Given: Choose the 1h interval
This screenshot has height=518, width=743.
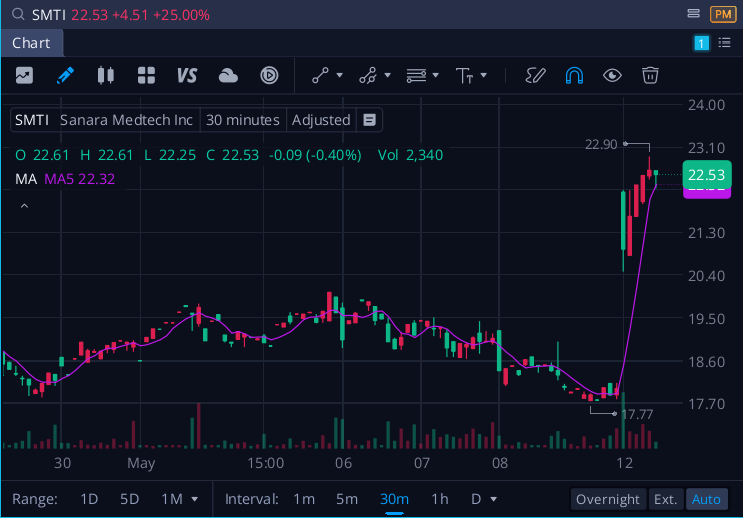Looking at the screenshot, I should tap(440, 499).
